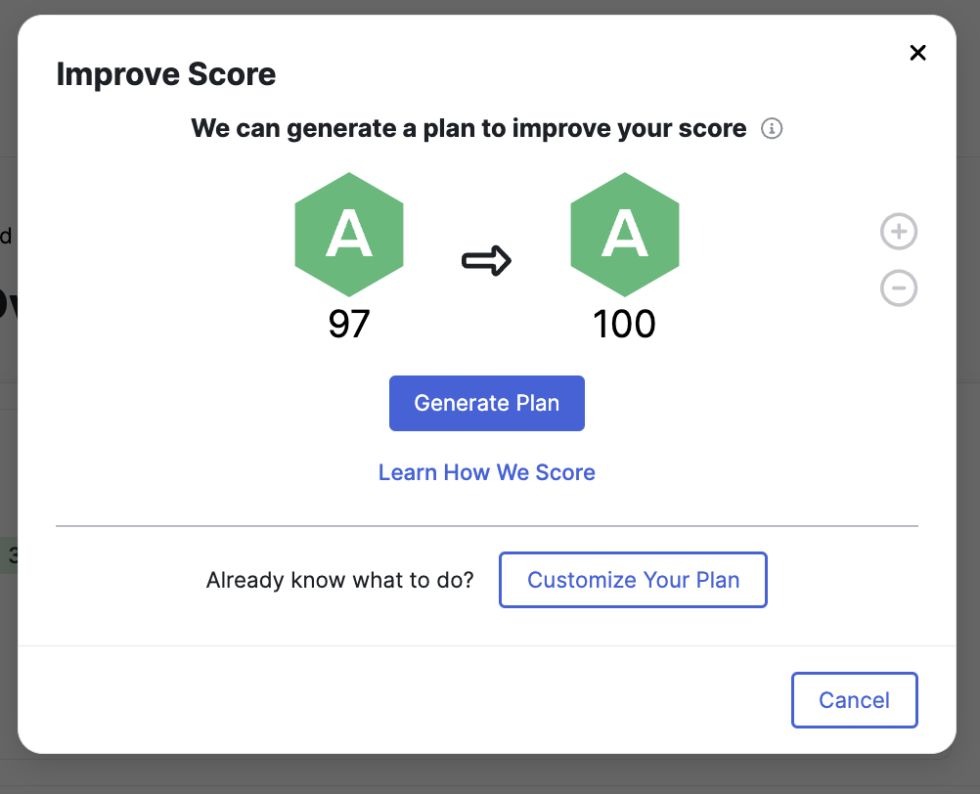Click the 'Already know what to do?' text
Viewport: 980px width, 794px height.
pyautogui.click(x=340, y=580)
